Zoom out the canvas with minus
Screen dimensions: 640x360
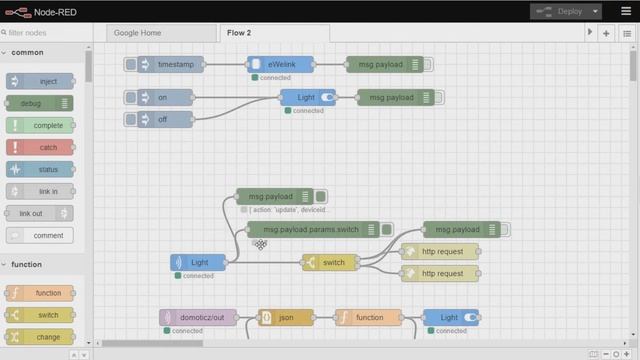[x=606, y=354]
